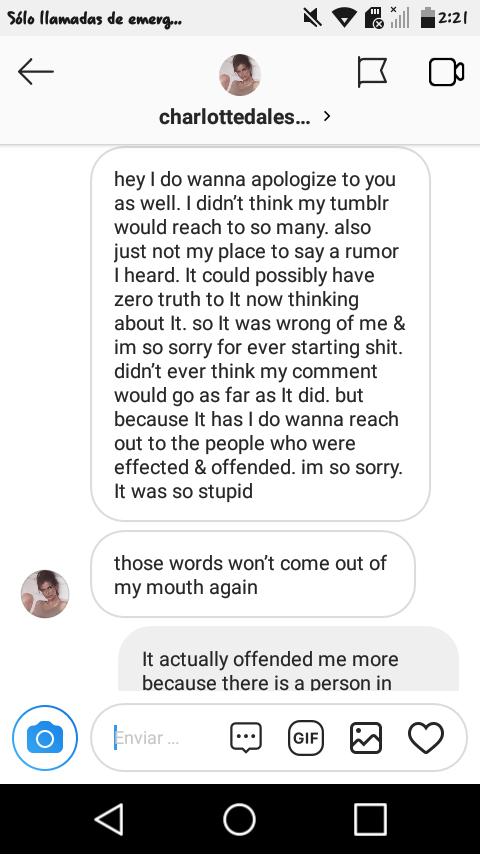This screenshot has height=854, width=480.
Task: Go back using the arrow icon
Action: click(36, 72)
